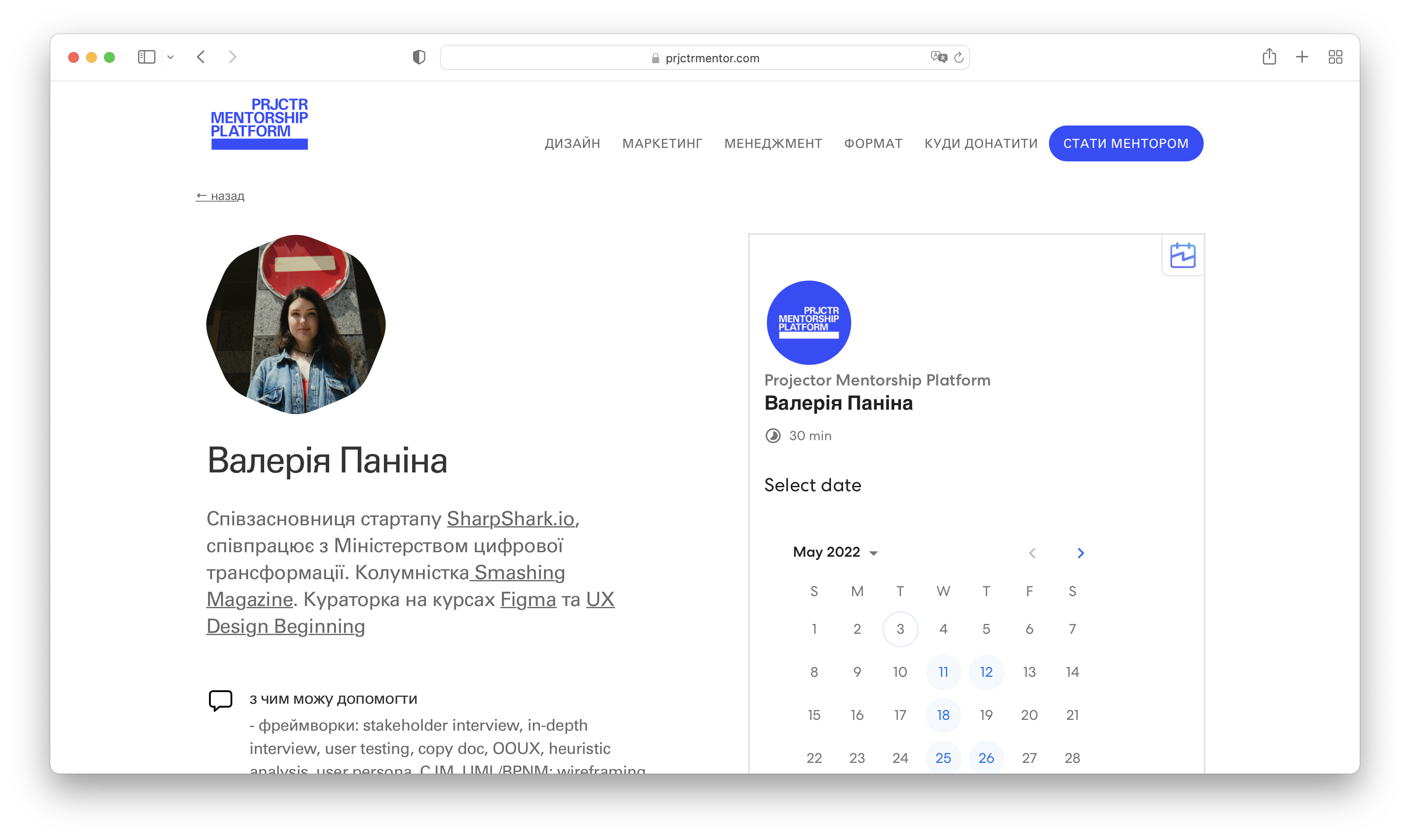This screenshot has width=1410, height=840.
Task: Open the МАРКЕТИНГ menu item
Action: point(662,144)
